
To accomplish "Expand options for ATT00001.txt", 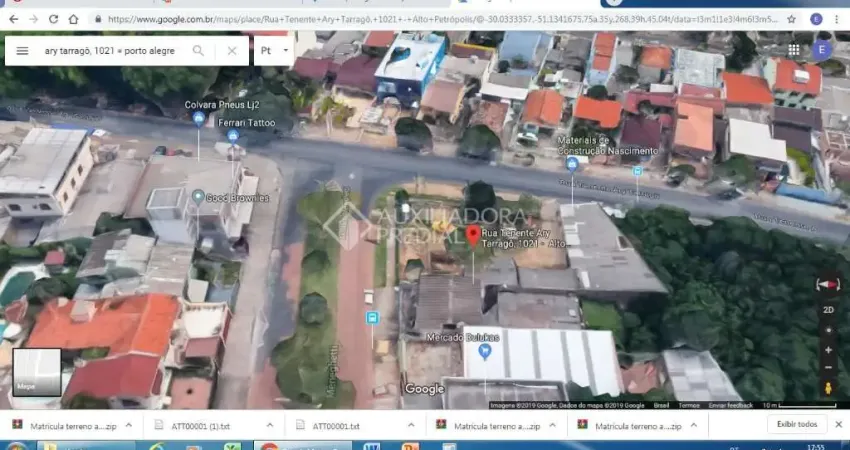I will point(411,426).
